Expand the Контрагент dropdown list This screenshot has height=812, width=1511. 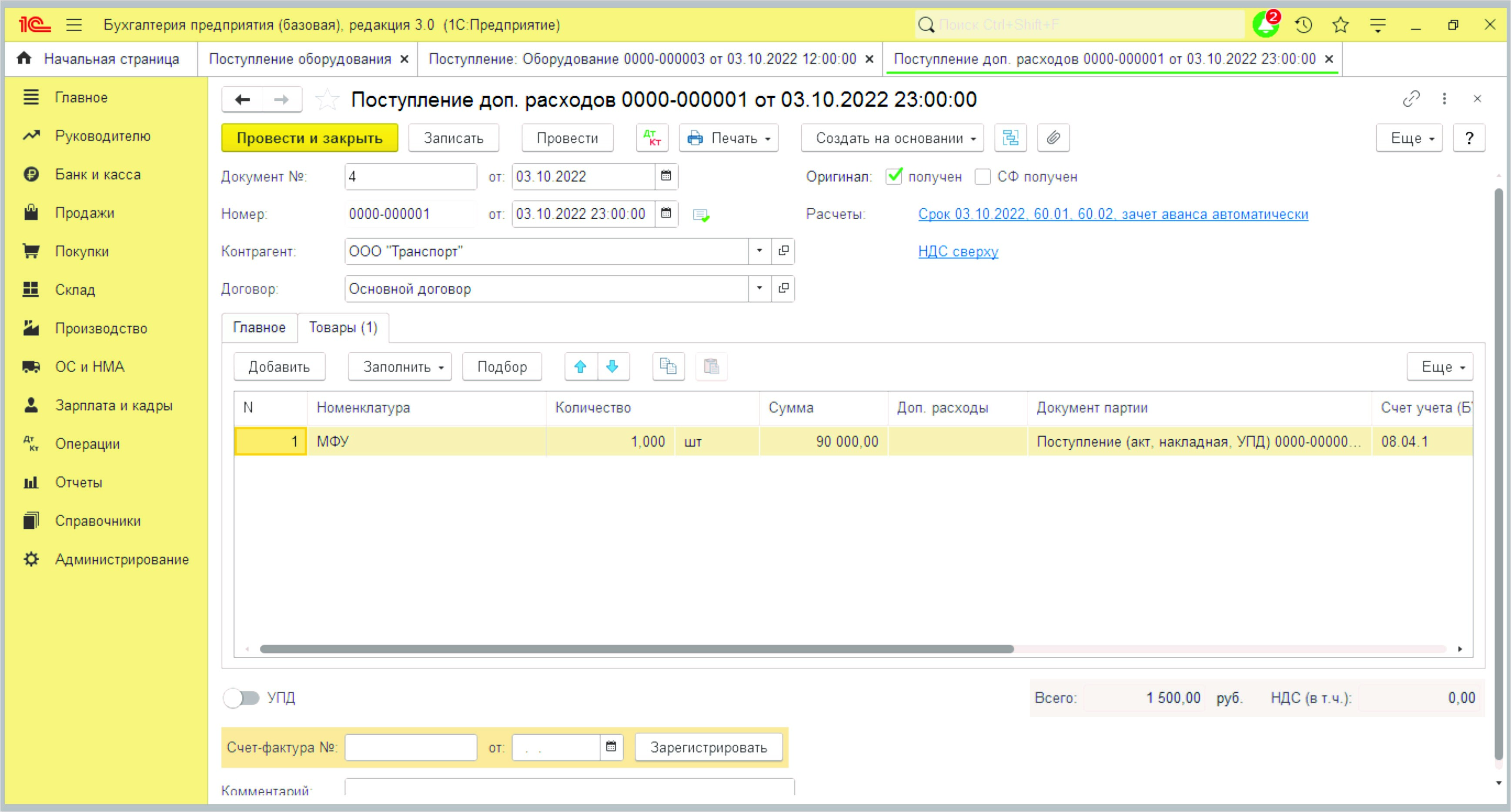coord(759,251)
